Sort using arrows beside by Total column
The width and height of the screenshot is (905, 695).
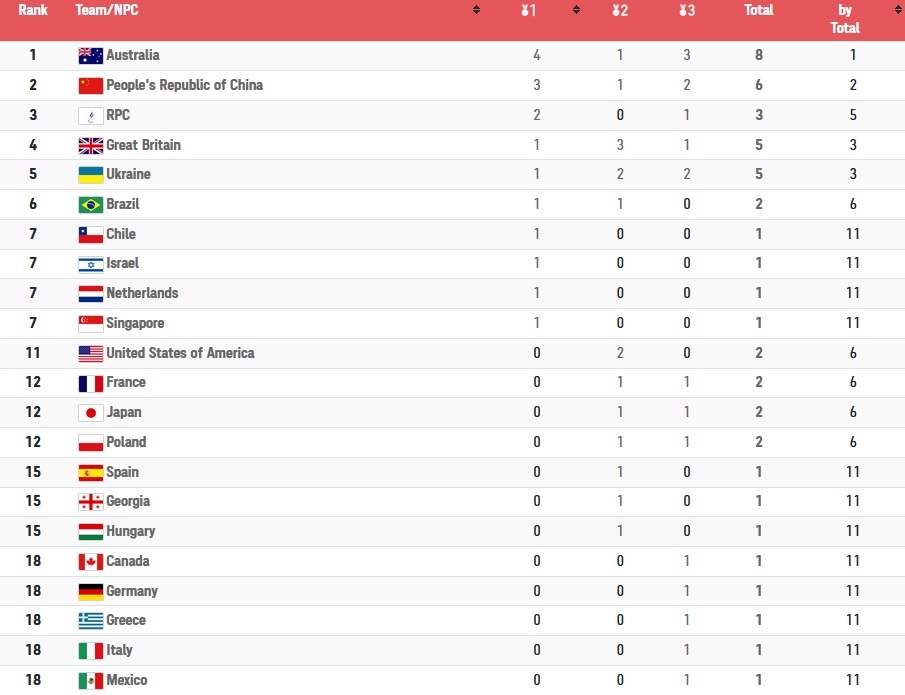tap(897, 10)
